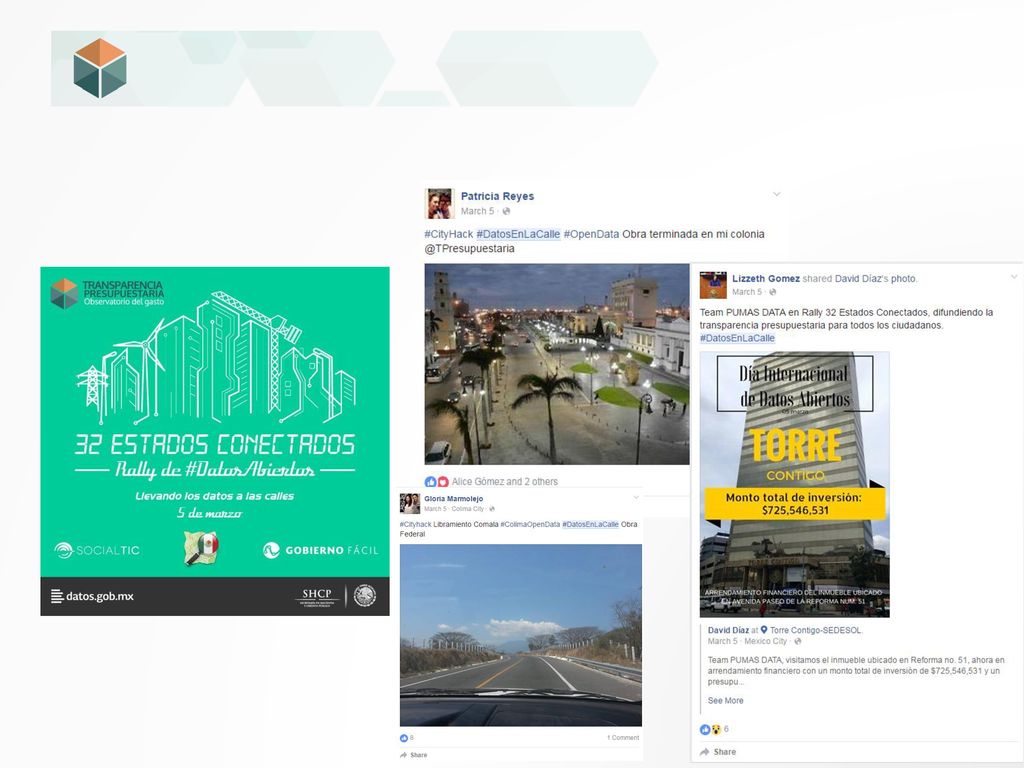The image size is (1024, 768).
Task: Click 'March 5' timestamp on Patricia's post
Action: click(x=477, y=211)
